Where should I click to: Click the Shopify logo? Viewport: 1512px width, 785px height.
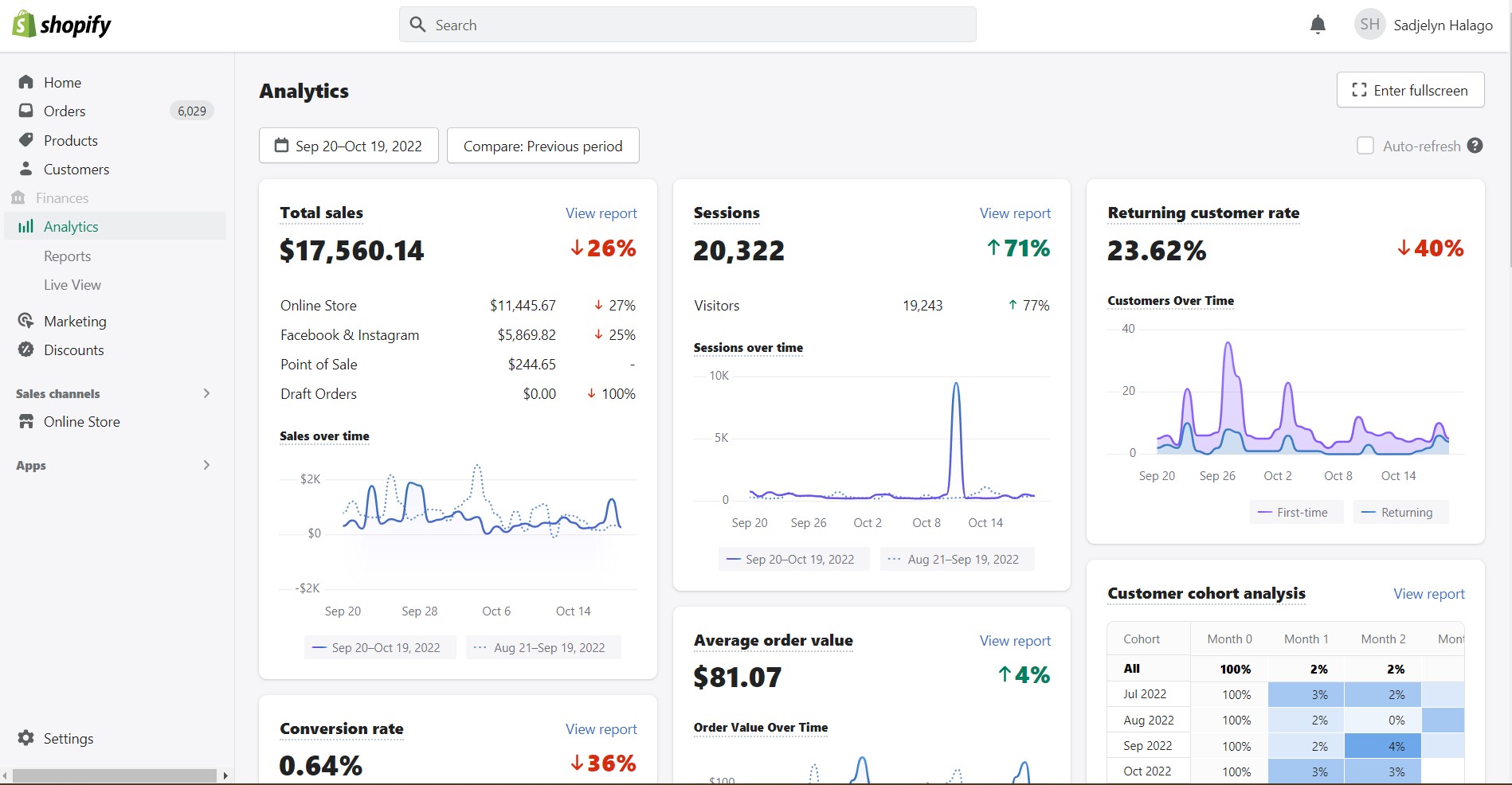coord(62,25)
